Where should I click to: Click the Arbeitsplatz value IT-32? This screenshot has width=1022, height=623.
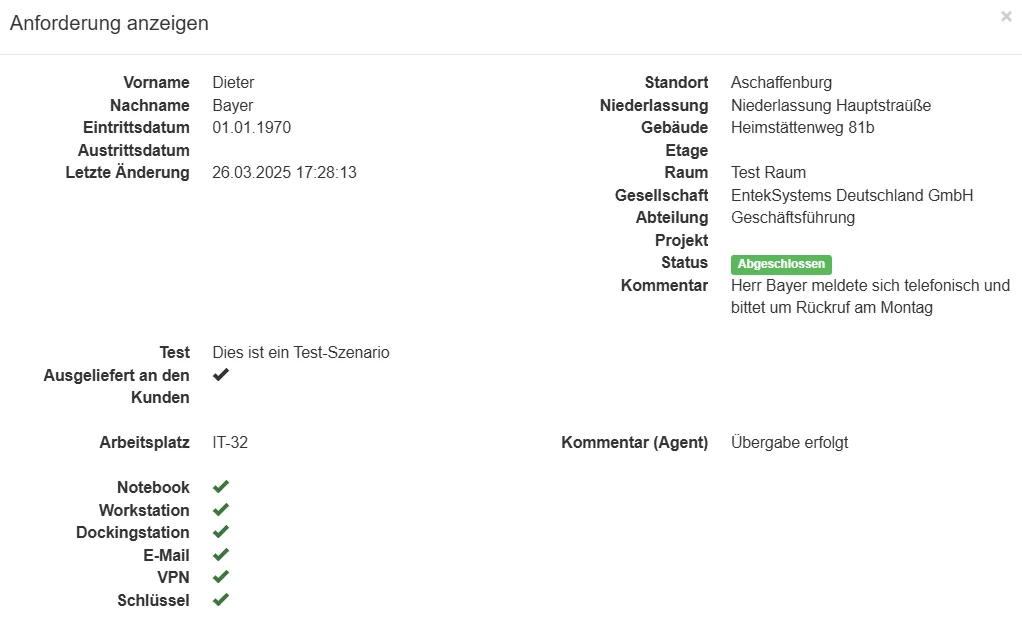(230, 442)
